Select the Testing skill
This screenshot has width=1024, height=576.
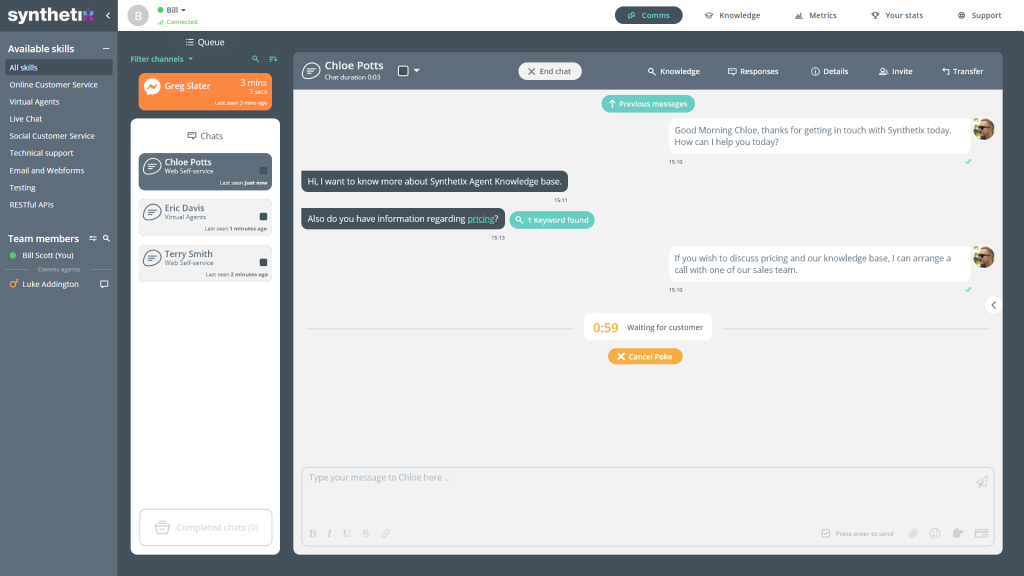click(x=22, y=187)
